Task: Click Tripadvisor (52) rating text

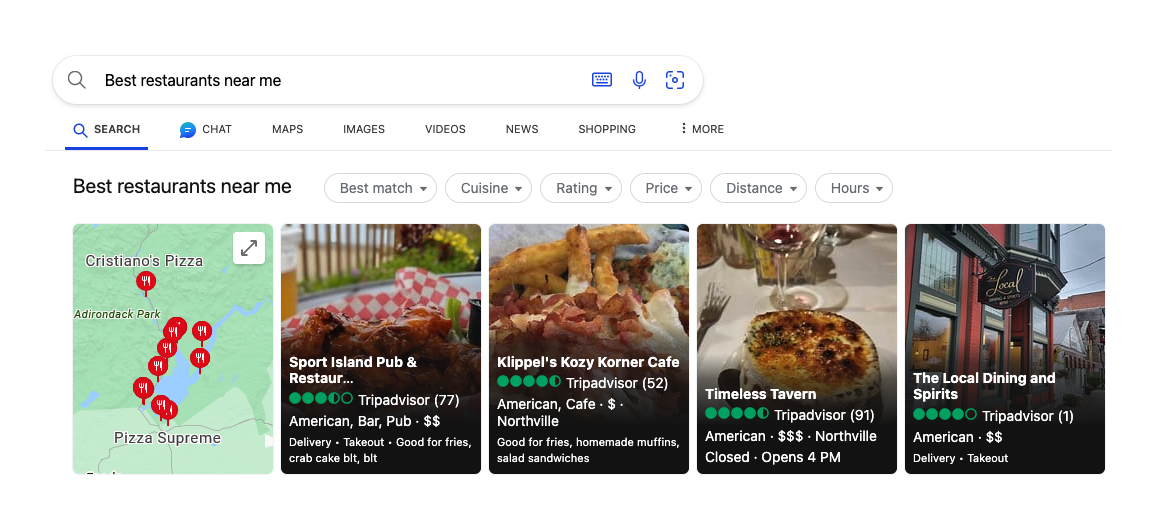Action: point(617,383)
